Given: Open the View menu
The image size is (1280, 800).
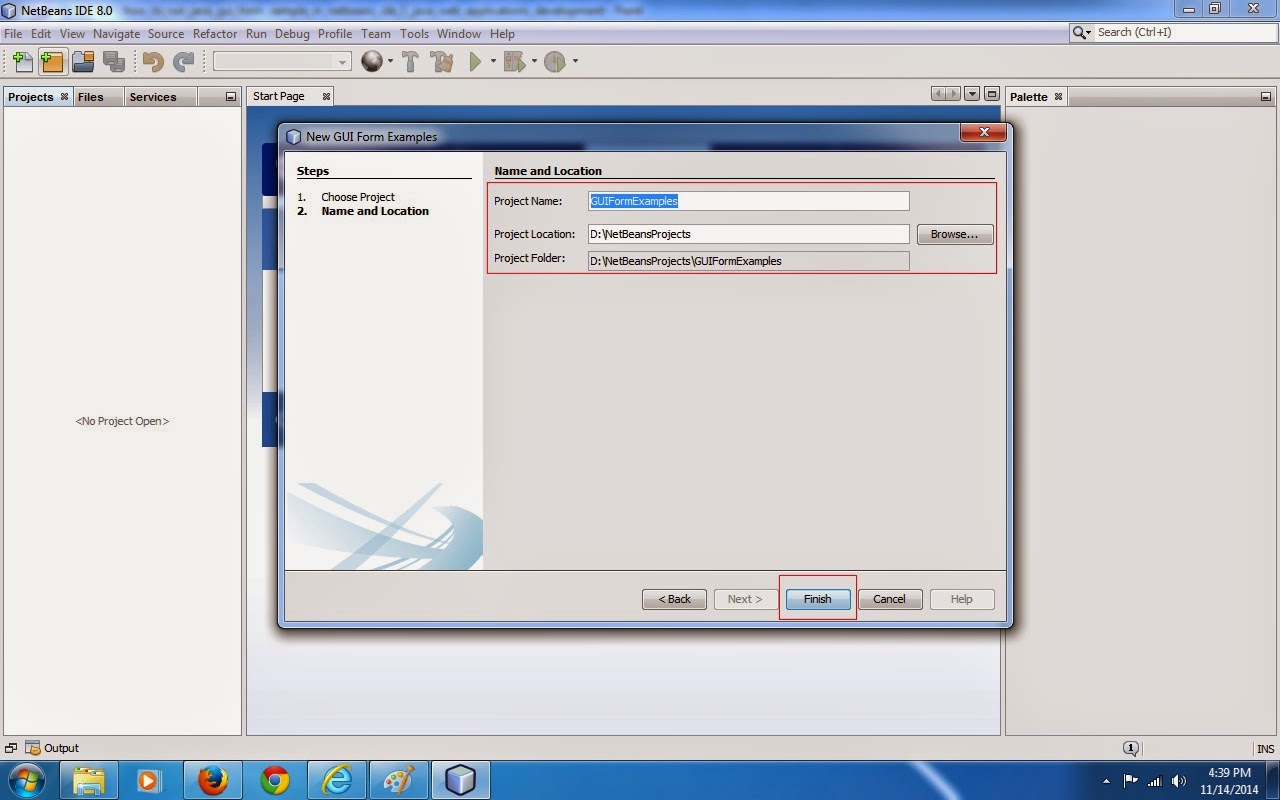Looking at the screenshot, I should [72, 34].
